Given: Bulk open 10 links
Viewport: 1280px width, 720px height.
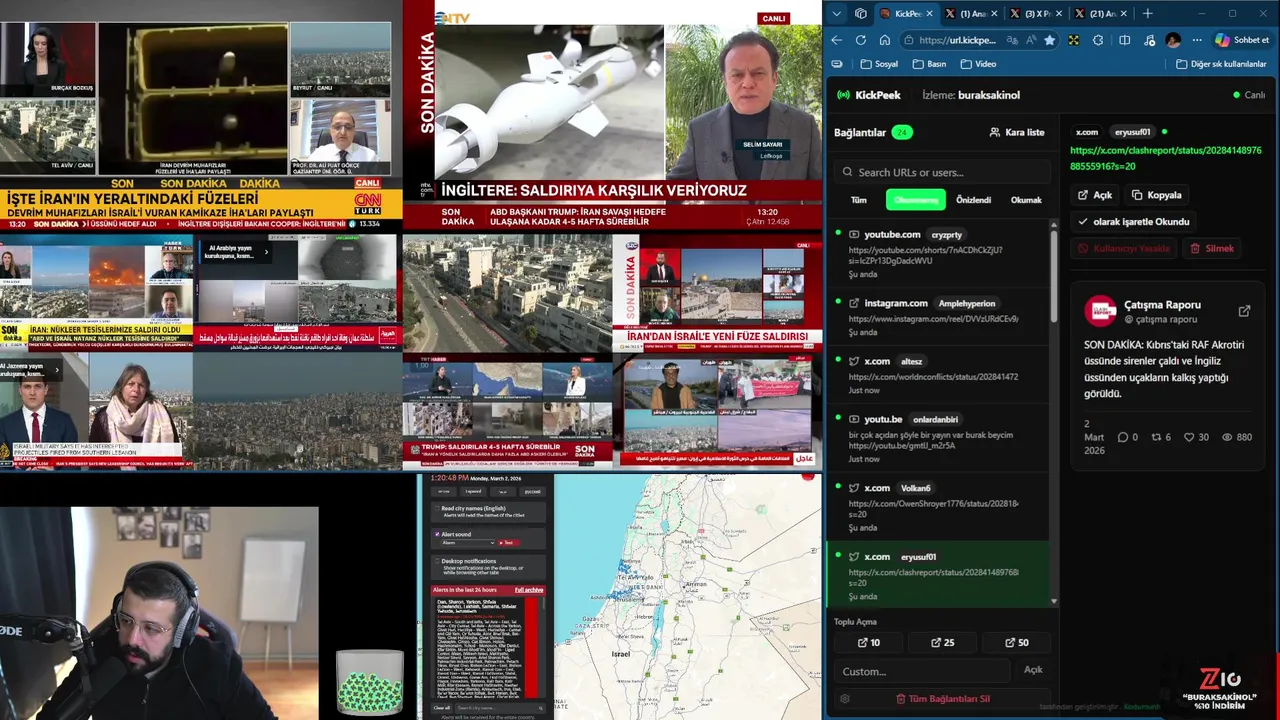Looking at the screenshot, I should (869, 642).
